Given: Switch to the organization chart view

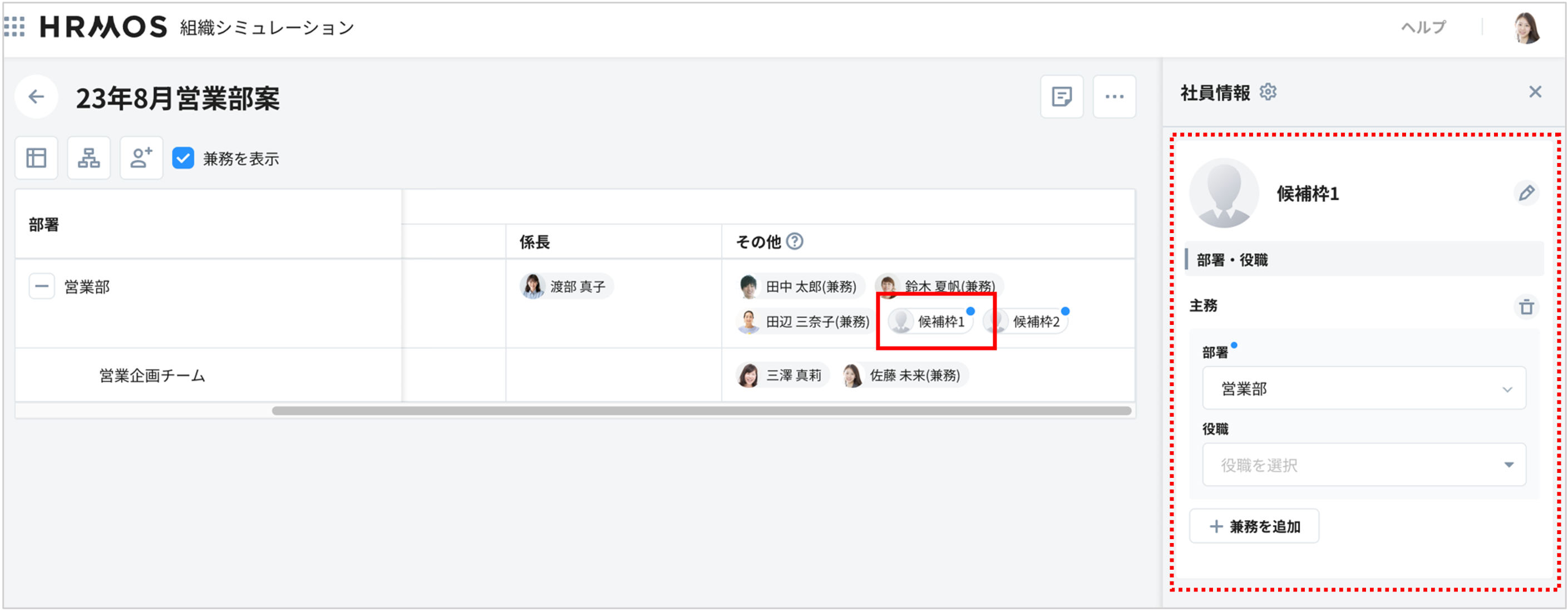Looking at the screenshot, I should tap(88, 157).
